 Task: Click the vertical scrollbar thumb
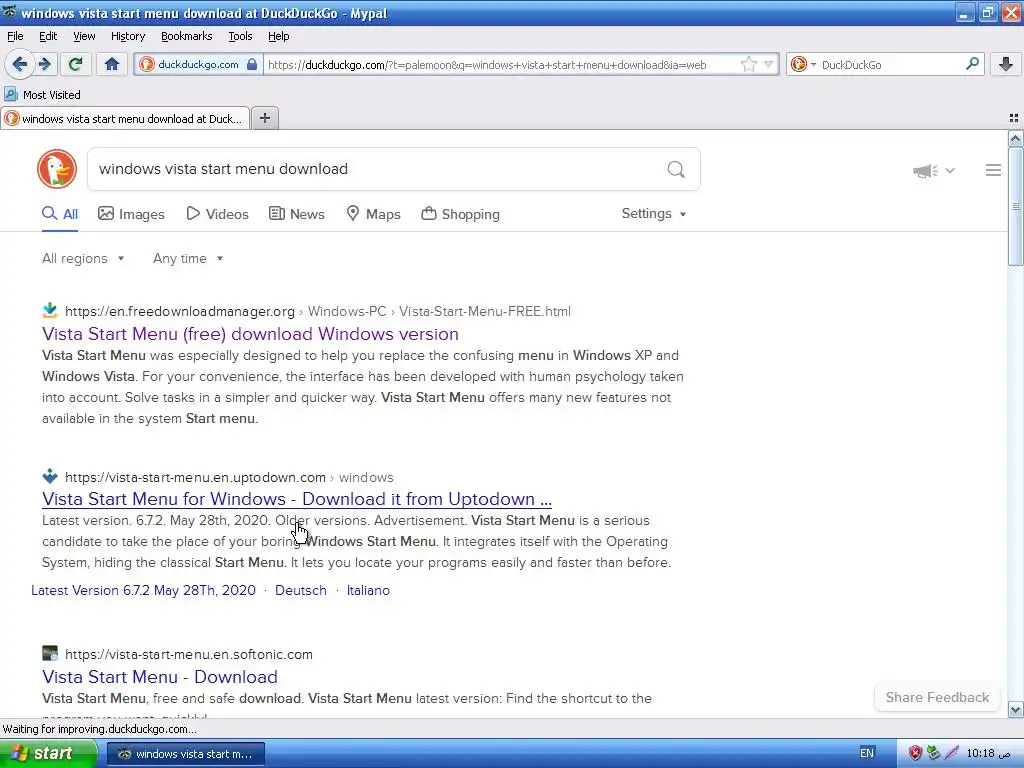click(x=1015, y=206)
